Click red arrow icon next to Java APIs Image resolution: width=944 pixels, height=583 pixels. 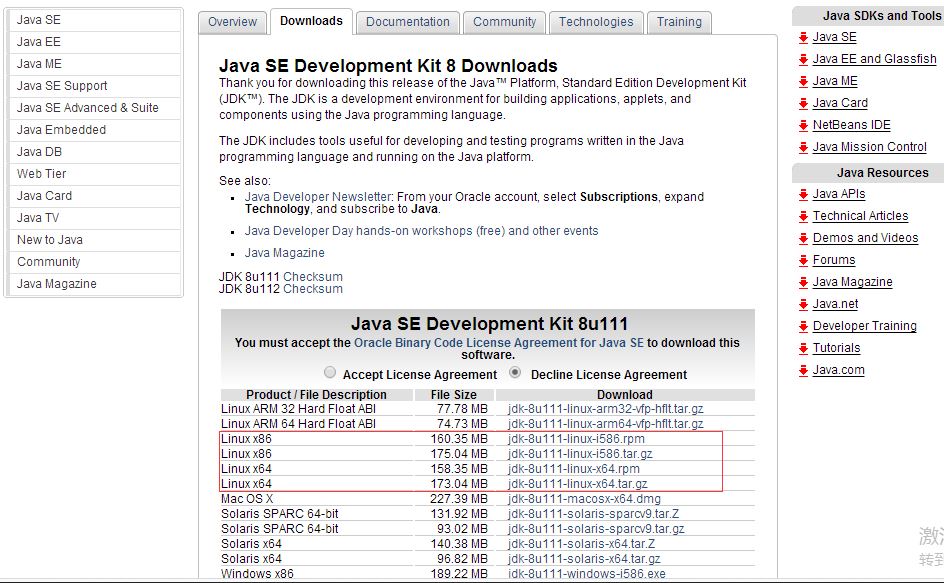coord(803,195)
